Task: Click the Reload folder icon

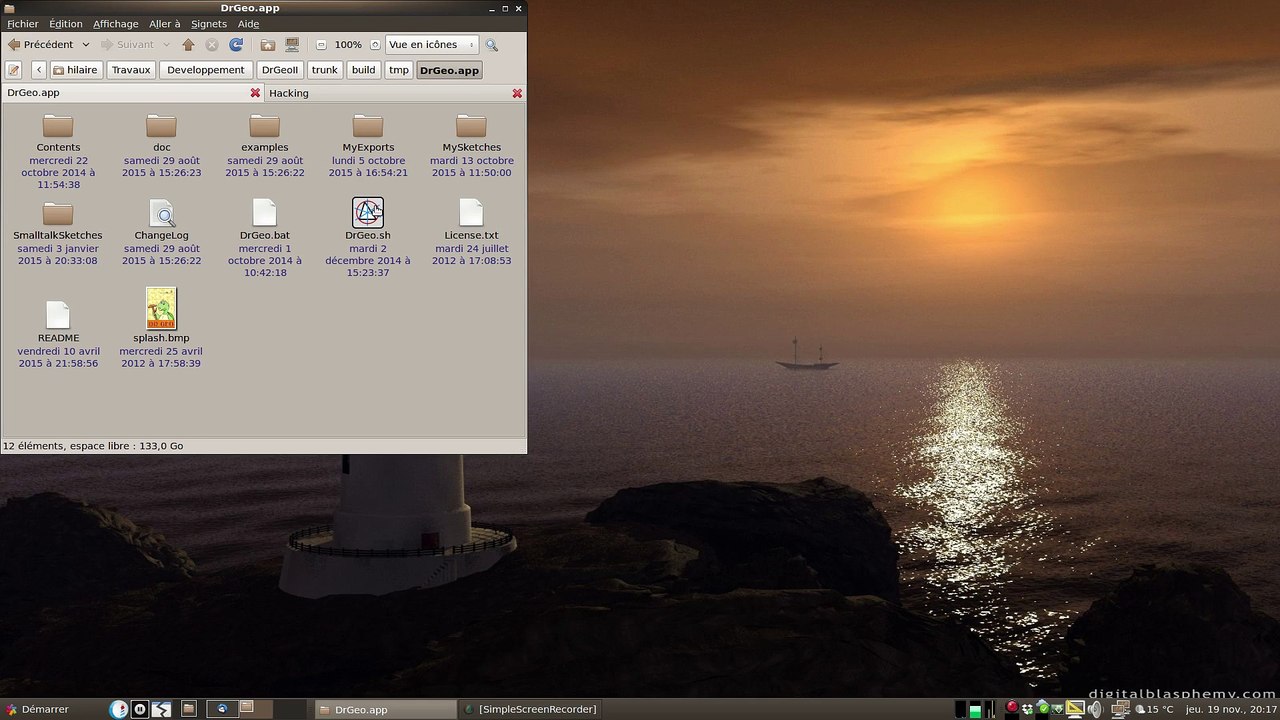Action: (x=236, y=45)
